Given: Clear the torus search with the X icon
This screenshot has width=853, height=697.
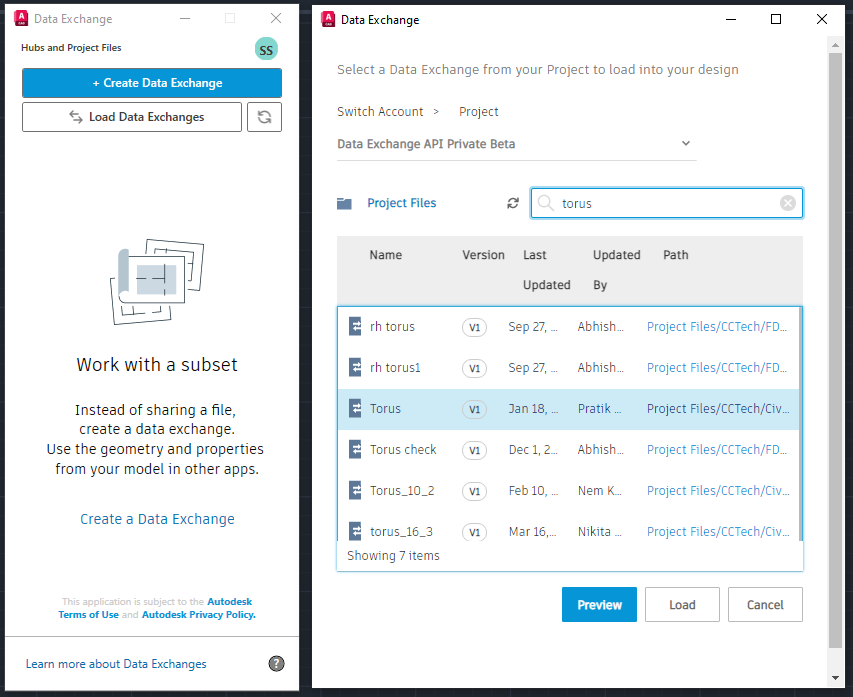Looking at the screenshot, I should [x=788, y=203].
